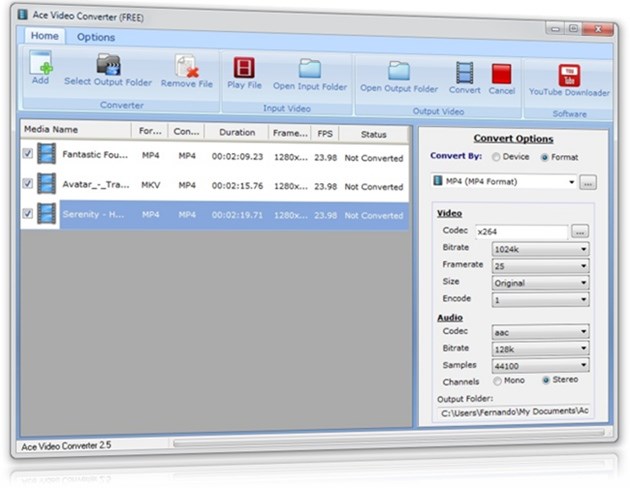Start conversion with Convert icon
630x490 pixels.
[x=464, y=72]
